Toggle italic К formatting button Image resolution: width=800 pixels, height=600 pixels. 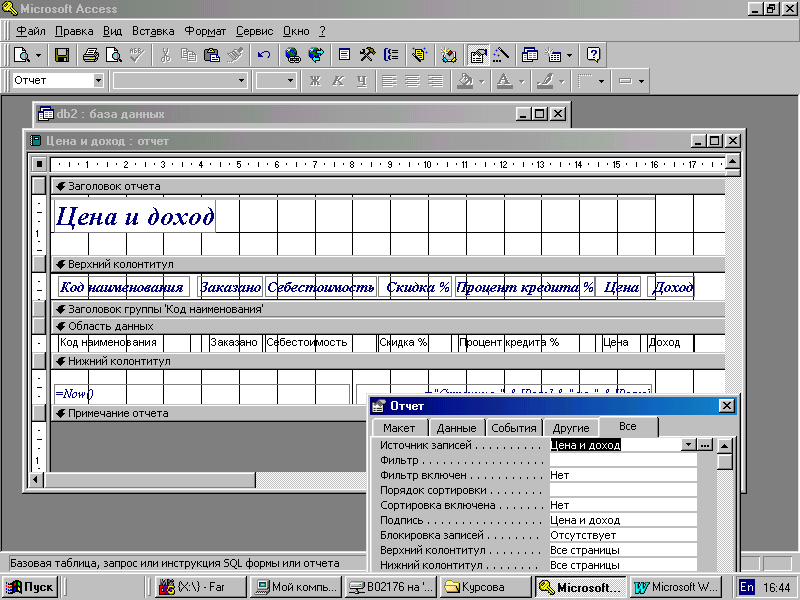point(338,80)
